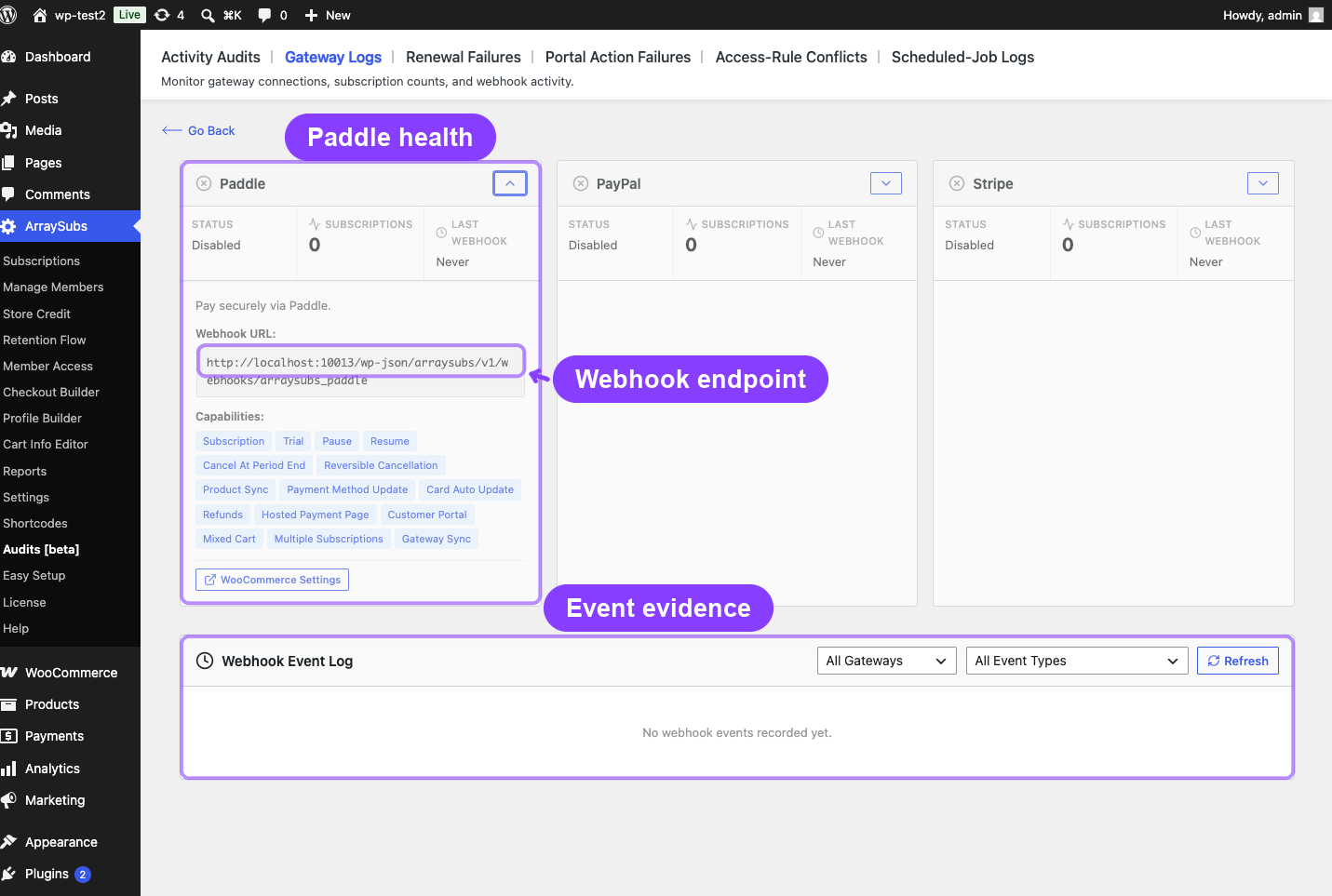
Task: Click the Posts pin icon
Action: coord(9,99)
